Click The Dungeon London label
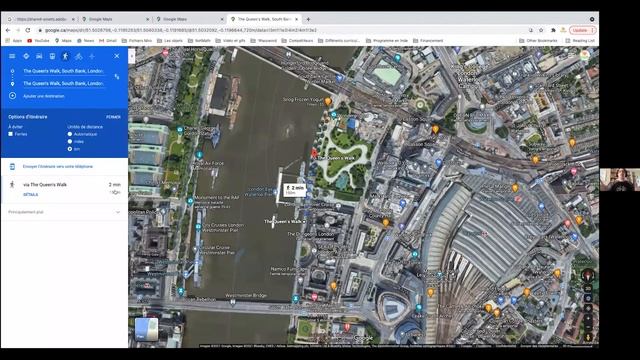This screenshot has height=360, width=640. pyautogui.click(x=311, y=234)
